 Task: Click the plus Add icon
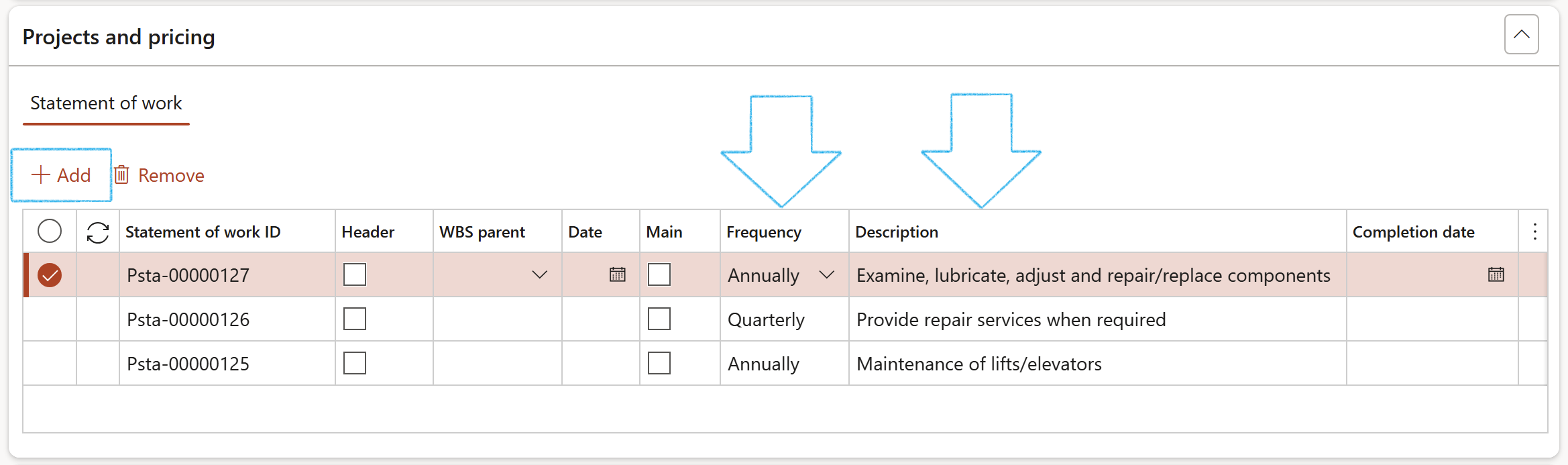[41, 175]
